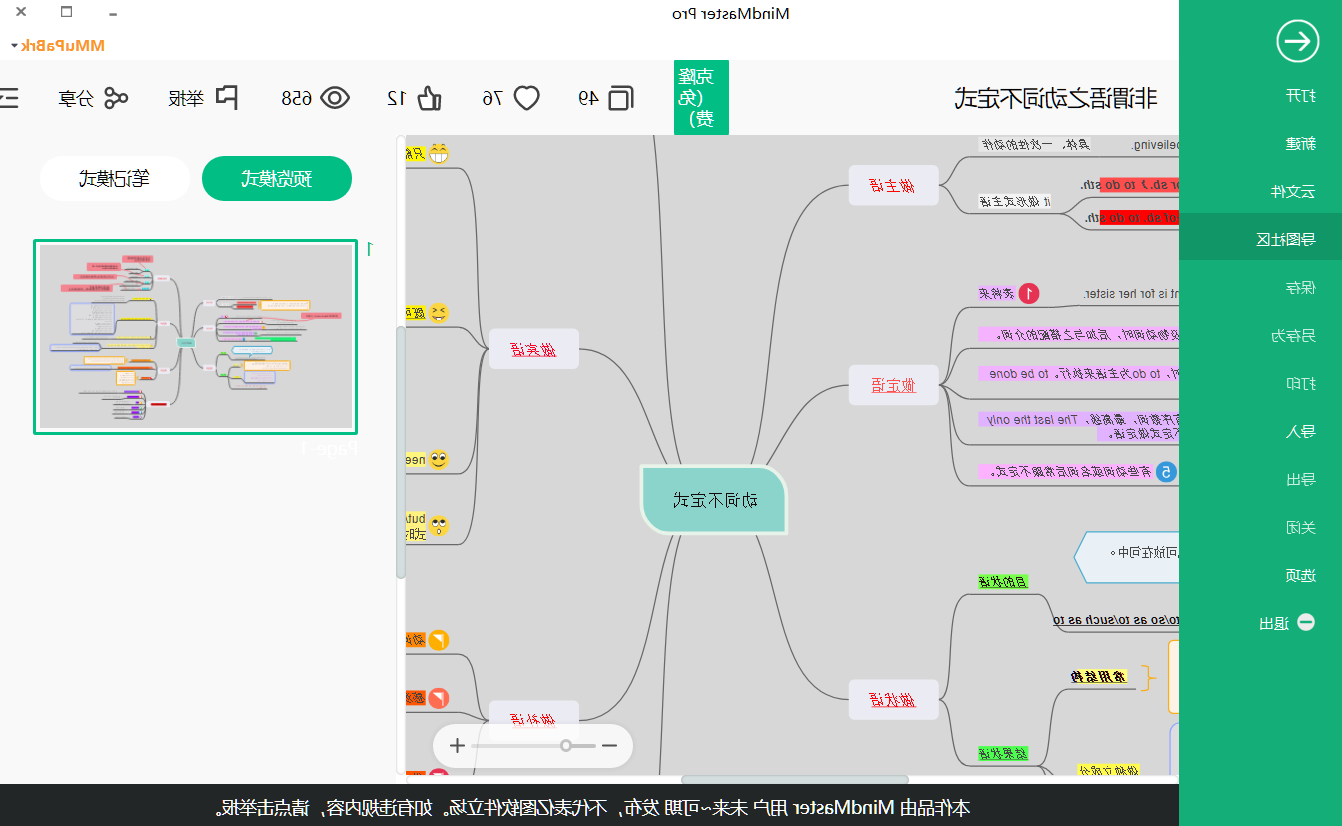Click the red flag marker icon
Image resolution: width=1342 pixels, height=826 pixels.
[439, 697]
